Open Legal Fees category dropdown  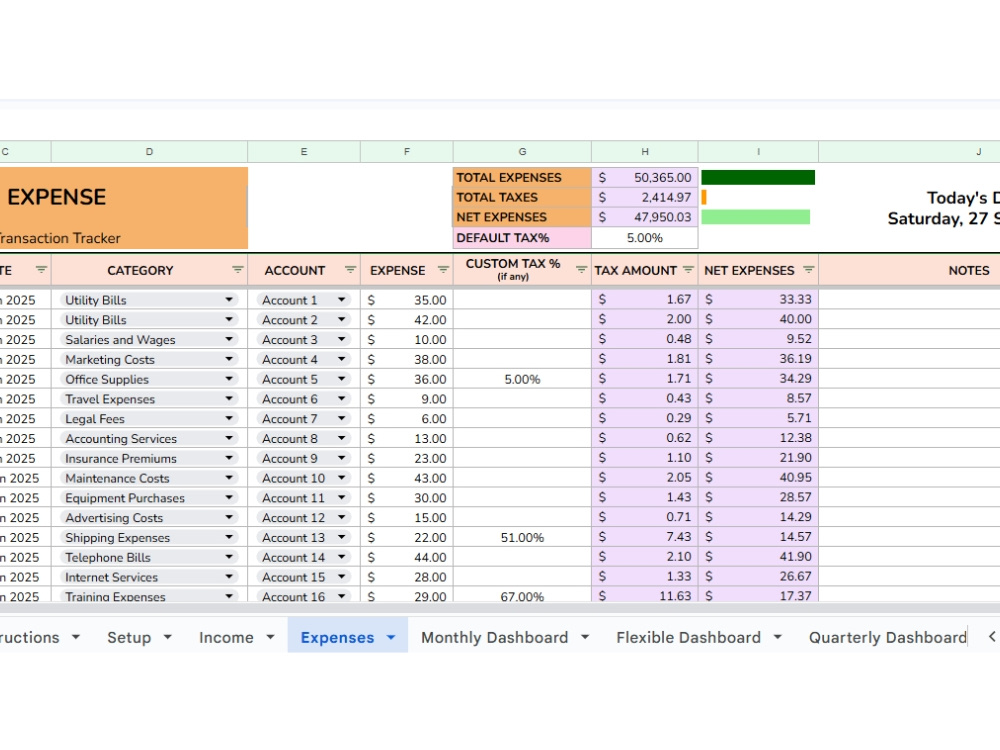[x=228, y=418]
